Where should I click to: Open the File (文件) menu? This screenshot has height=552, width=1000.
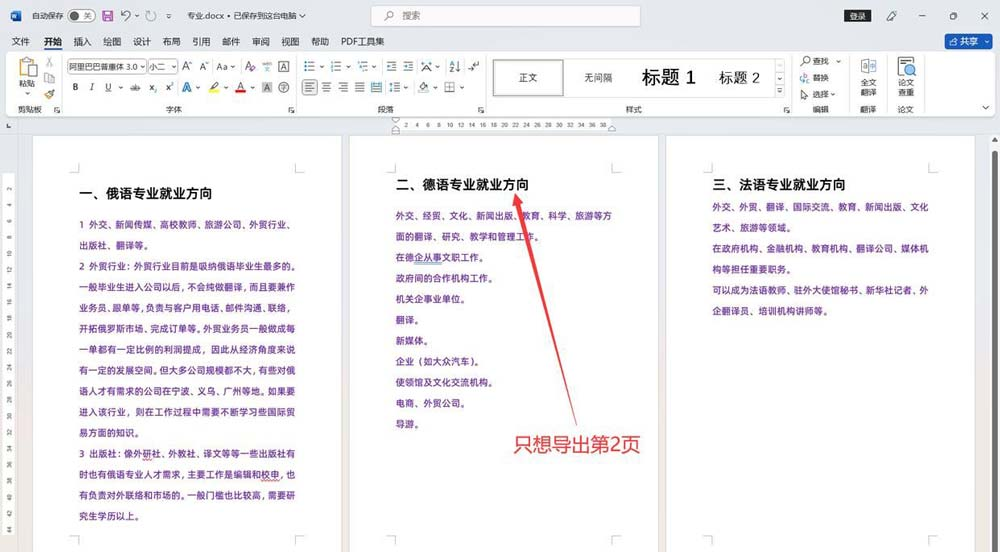[20, 41]
